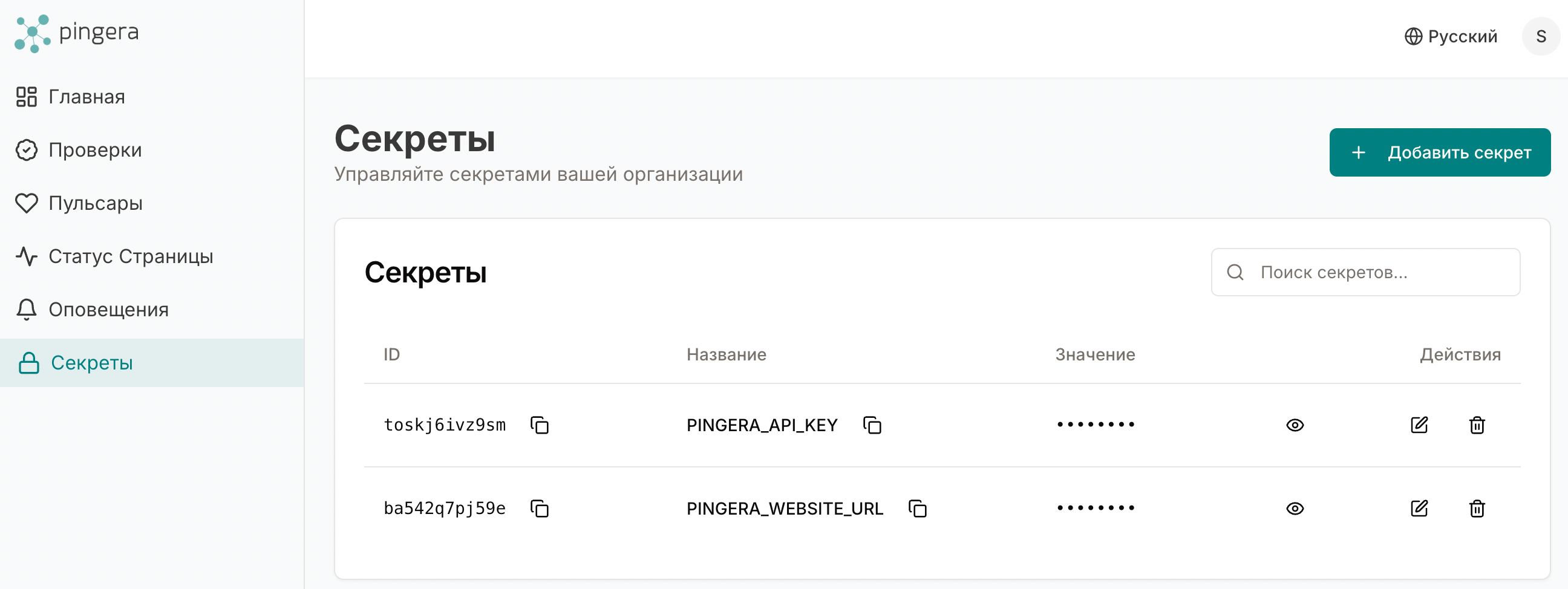Go to Главная in the sidebar
This screenshot has width=1568, height=589.
point(87,97)
